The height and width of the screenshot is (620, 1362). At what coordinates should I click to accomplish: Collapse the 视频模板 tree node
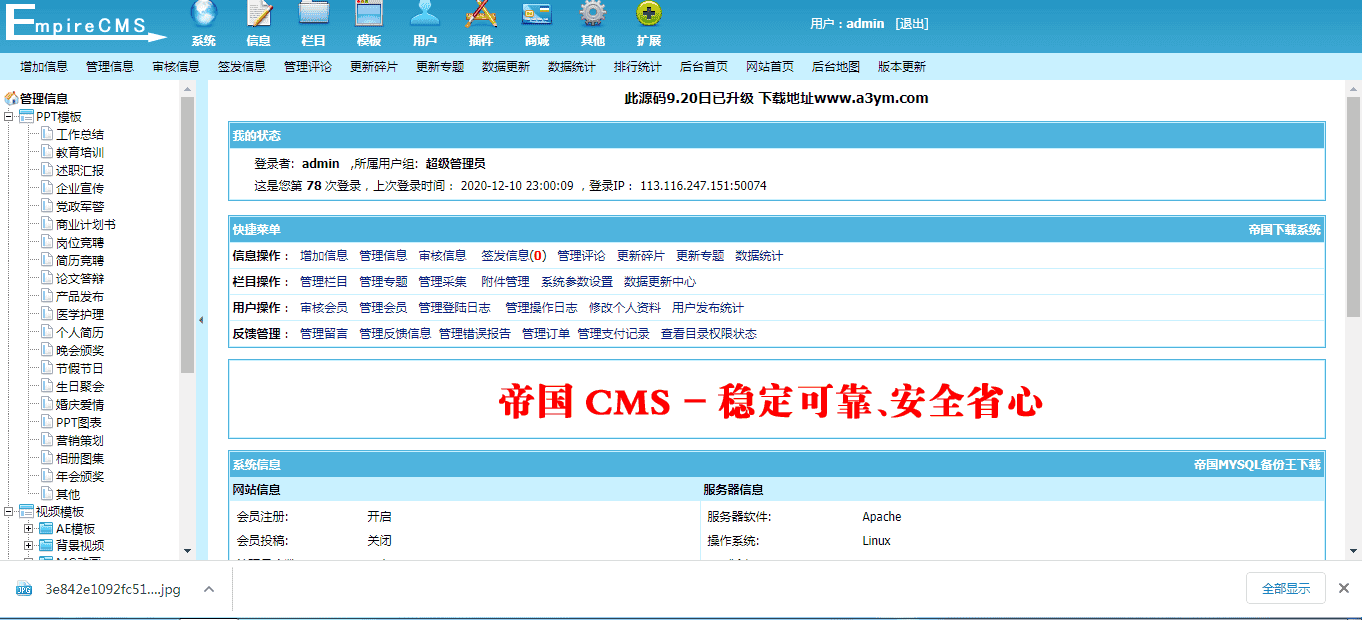pos(9,512)
